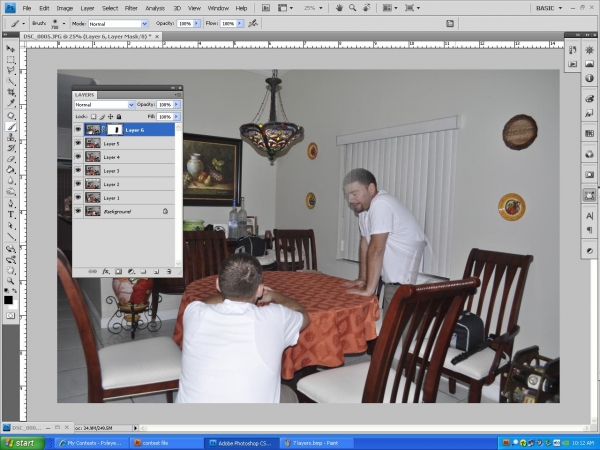Open the File menu
600x450 pixels.
tap(27, 8)
